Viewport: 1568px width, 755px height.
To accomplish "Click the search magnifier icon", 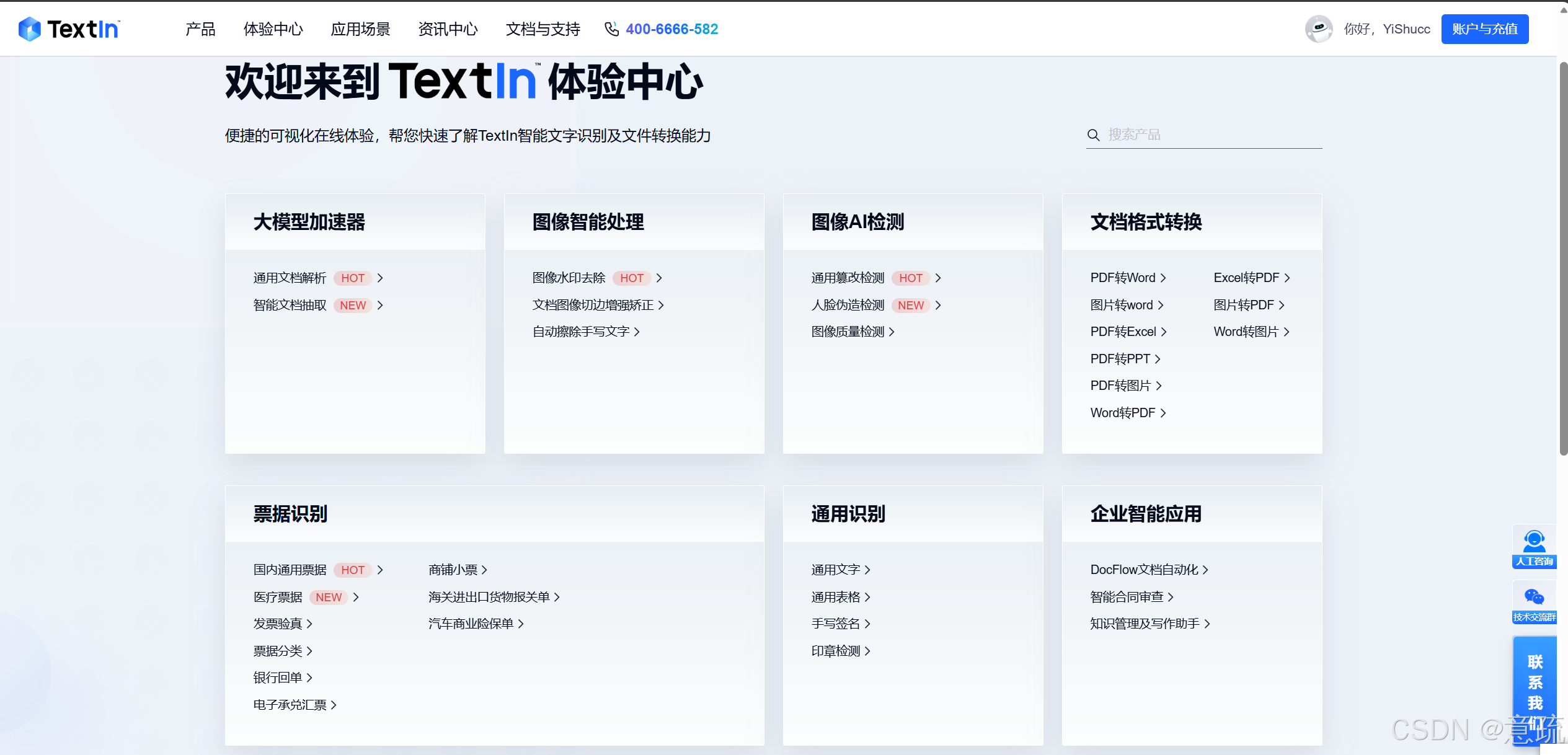I will (x=1094, y=135).
